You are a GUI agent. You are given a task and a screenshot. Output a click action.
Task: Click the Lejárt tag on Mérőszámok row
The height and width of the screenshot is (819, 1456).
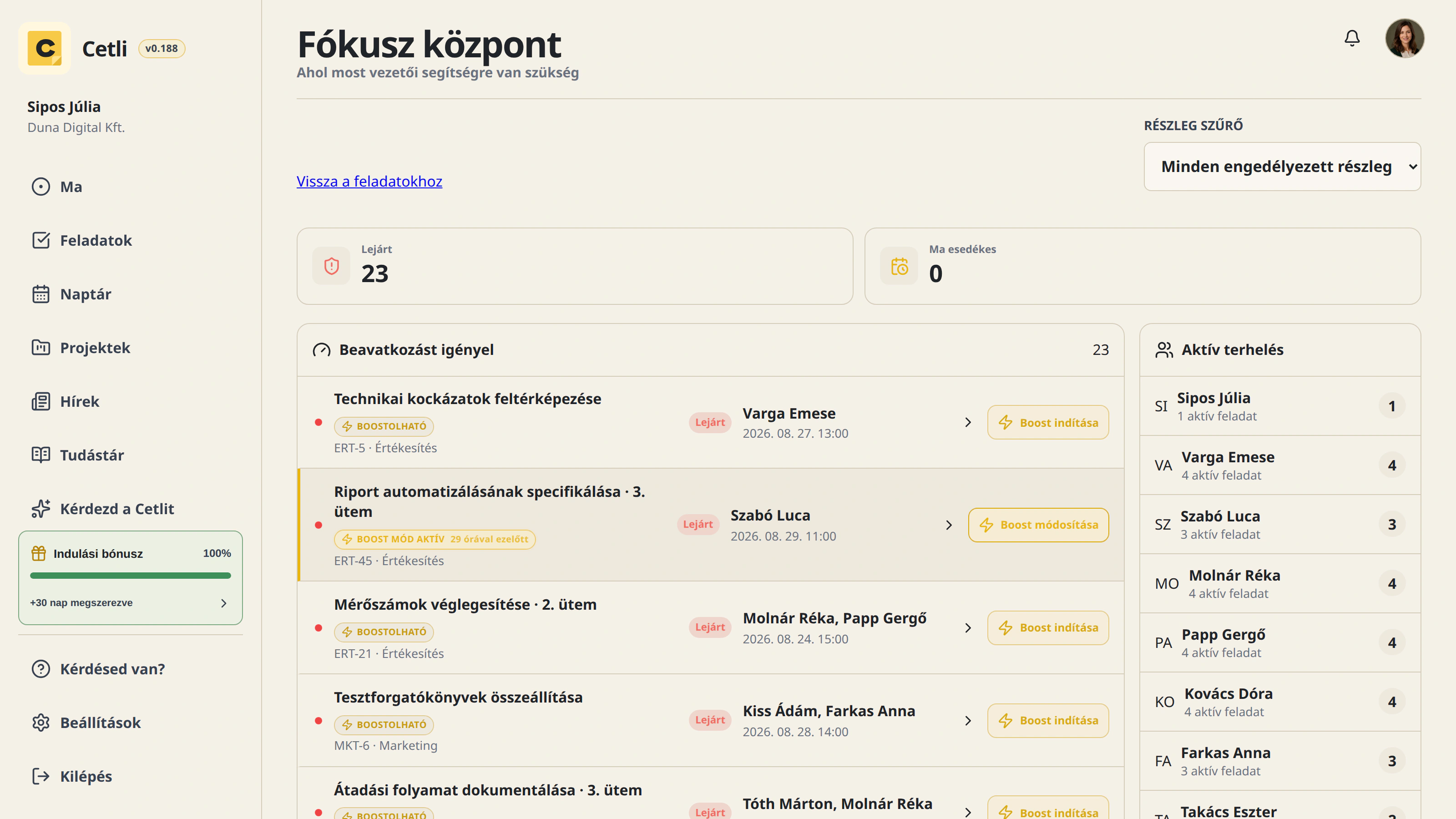tap(710, 627)
